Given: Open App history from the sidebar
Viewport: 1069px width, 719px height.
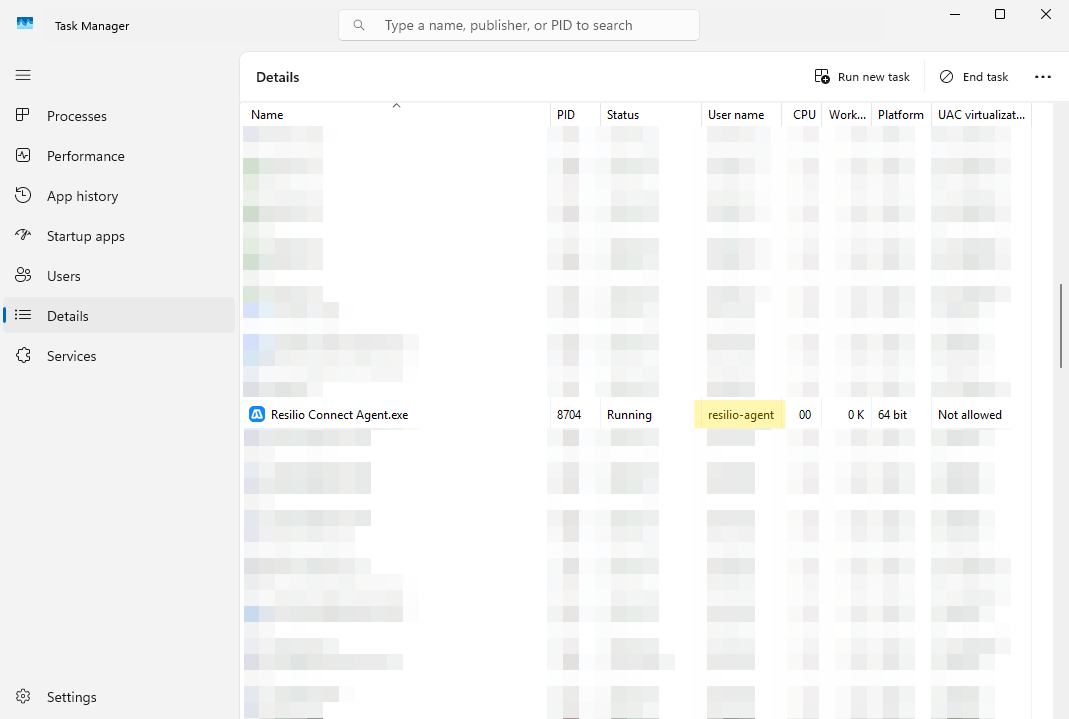Looking at the screenshot, I should [x=22, y=195].
